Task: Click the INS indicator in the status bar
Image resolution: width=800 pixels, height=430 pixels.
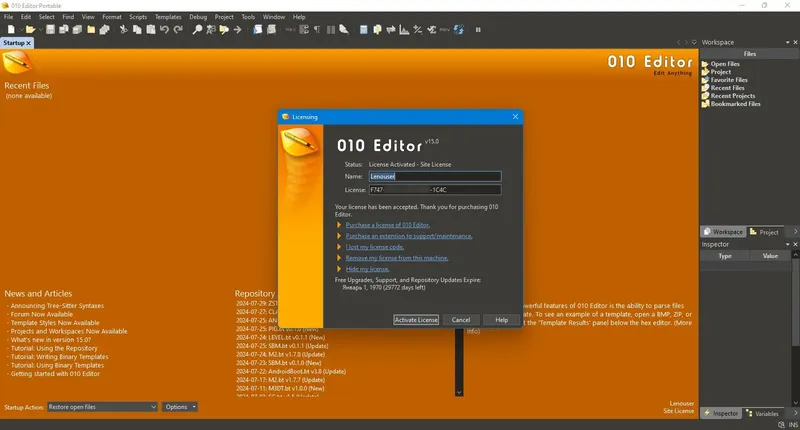Action: click(x=793, y=424)
